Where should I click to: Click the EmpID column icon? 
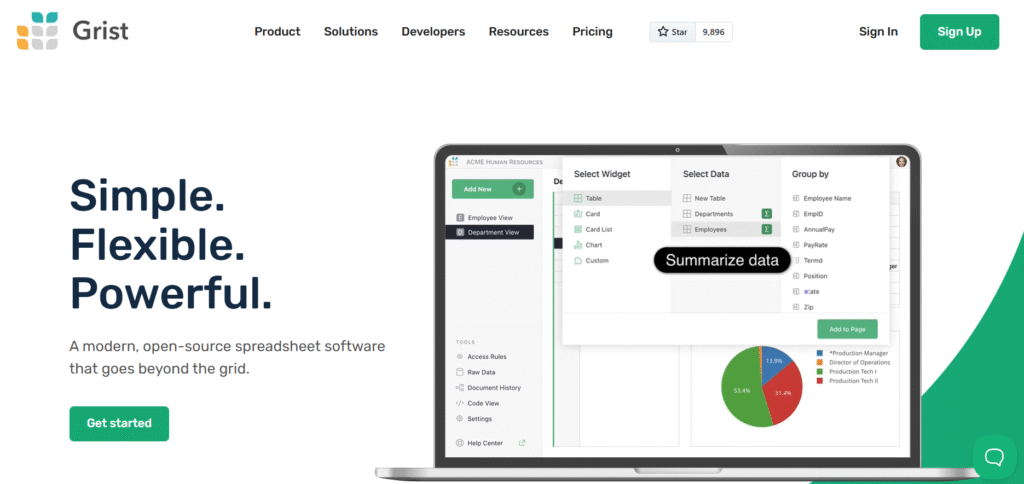click(795, 214)
